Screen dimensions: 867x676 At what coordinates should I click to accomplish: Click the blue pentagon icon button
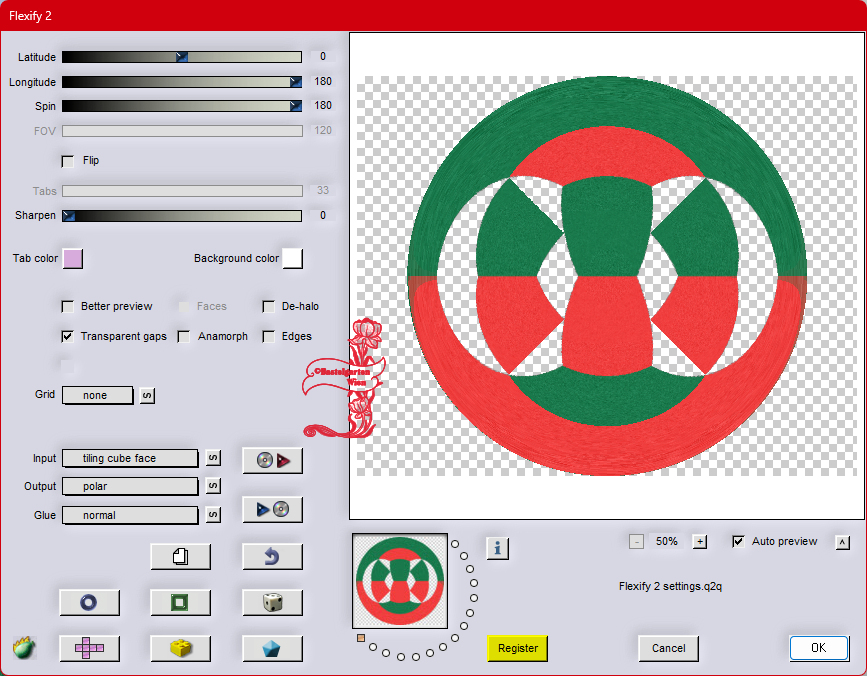click(x=272, y=648)
